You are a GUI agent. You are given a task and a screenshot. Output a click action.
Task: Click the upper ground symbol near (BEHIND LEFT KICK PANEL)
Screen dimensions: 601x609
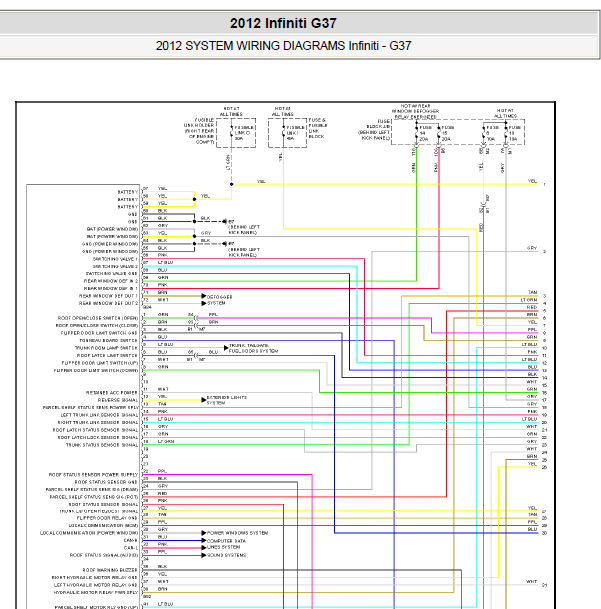tap(226, 221)
